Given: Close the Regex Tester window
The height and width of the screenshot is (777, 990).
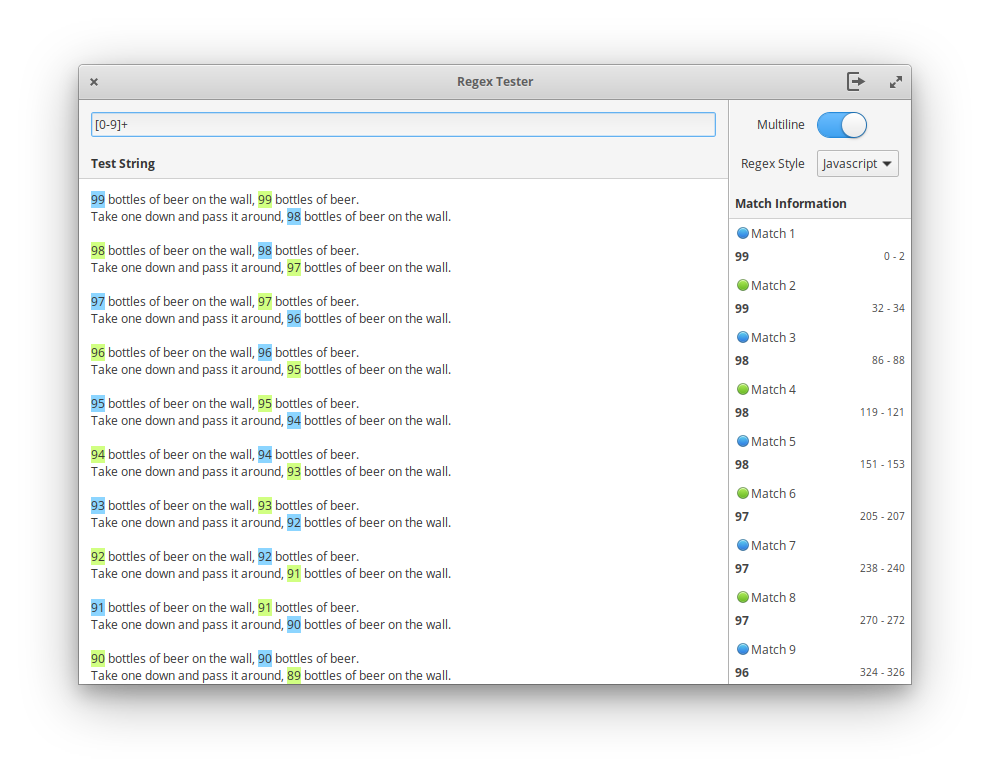Looking at the screenshot, I should click(94, 82).
